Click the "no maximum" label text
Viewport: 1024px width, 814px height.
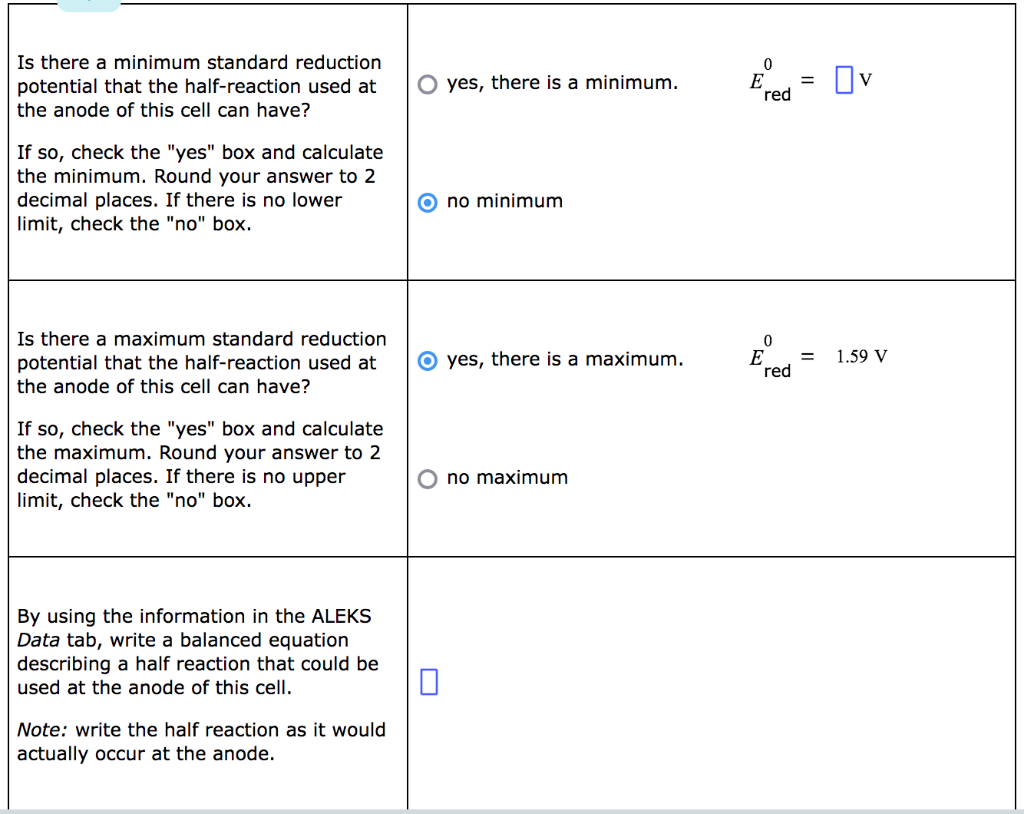coord(507,478)
